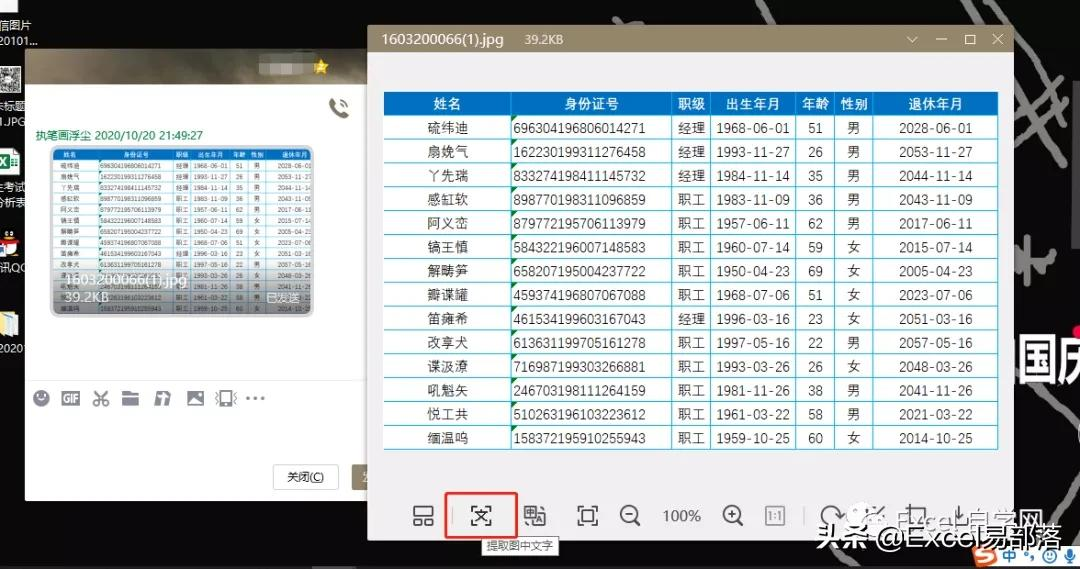
Task: Open the GIF sticker panel
Action: pyautogui.click(x=70, y=398)
